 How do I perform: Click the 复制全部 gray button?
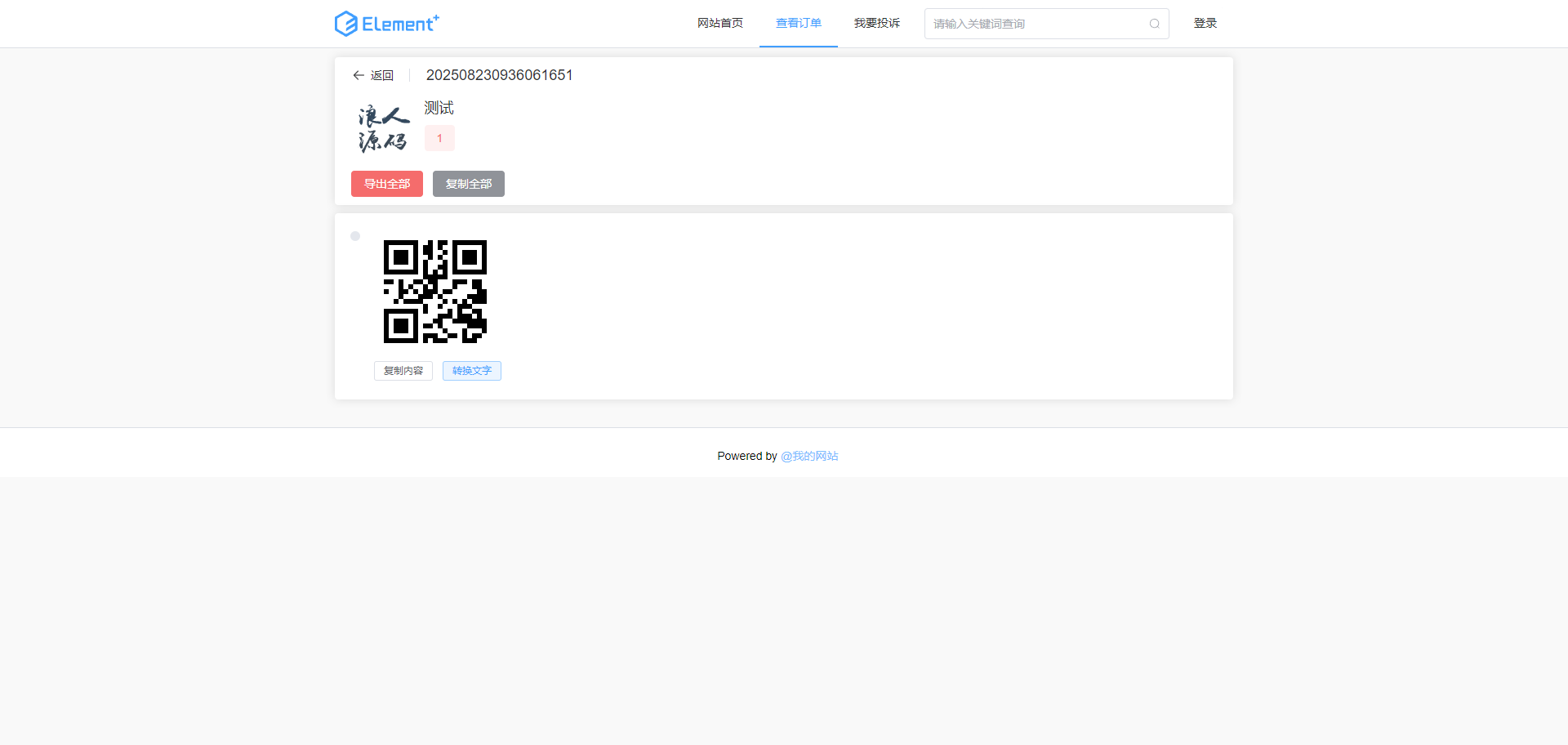[469, 184]
